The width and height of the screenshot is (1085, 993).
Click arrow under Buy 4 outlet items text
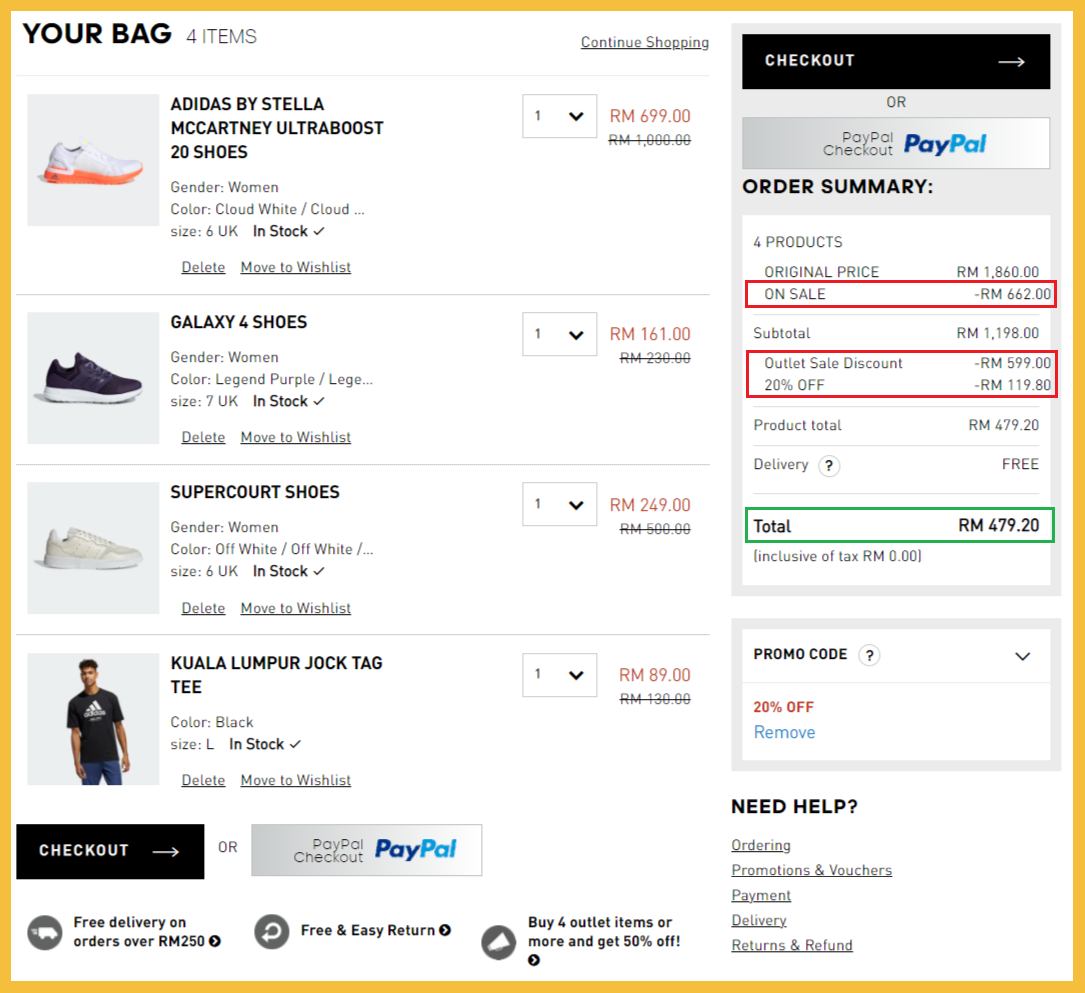[x=534, y=960]
